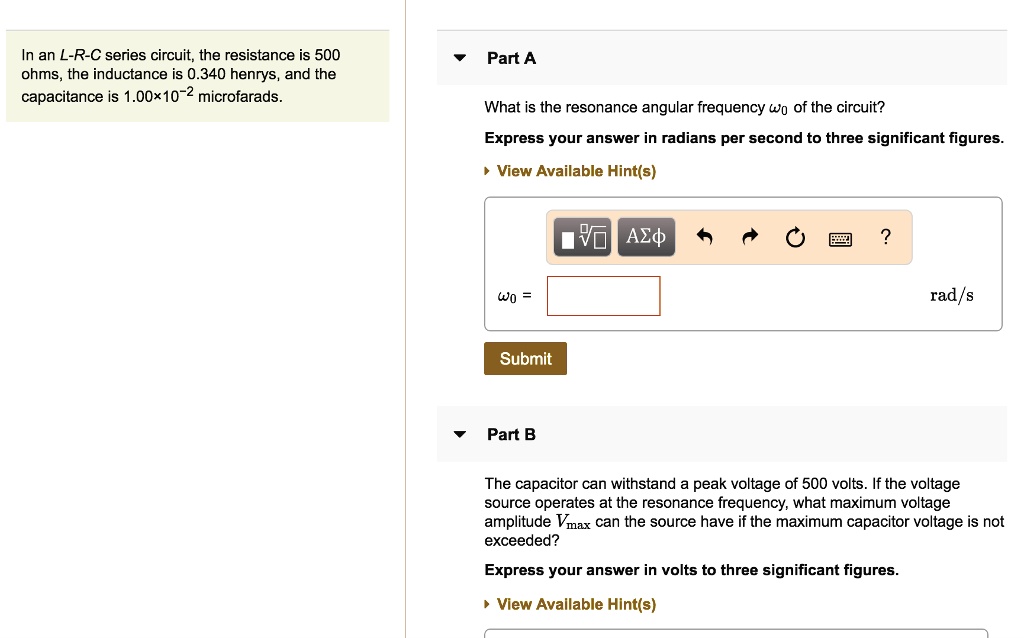Reset the answer using the circular arrow icon

[x=795, y=237]
